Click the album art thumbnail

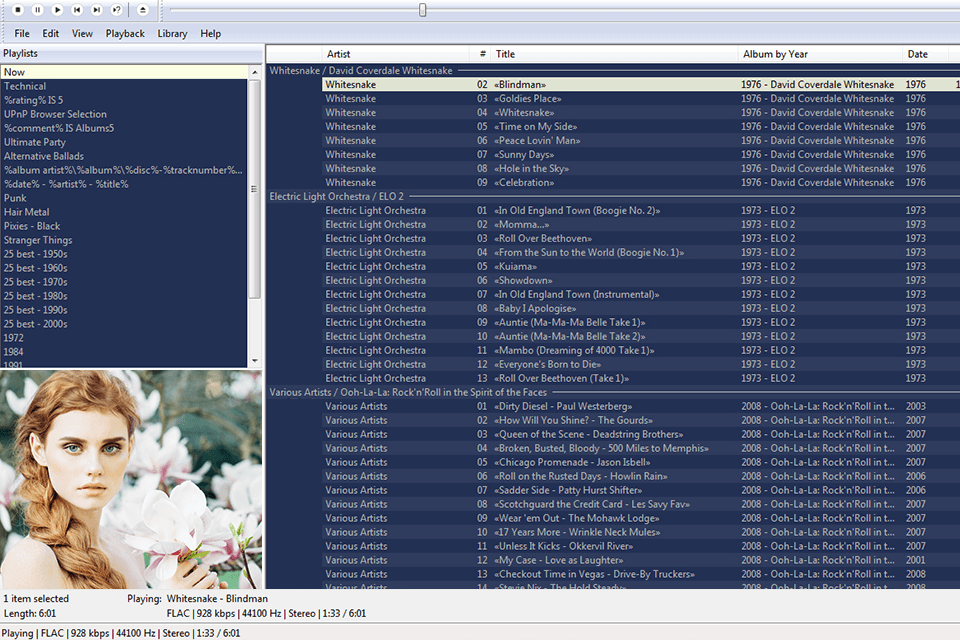tap(130, 480)
